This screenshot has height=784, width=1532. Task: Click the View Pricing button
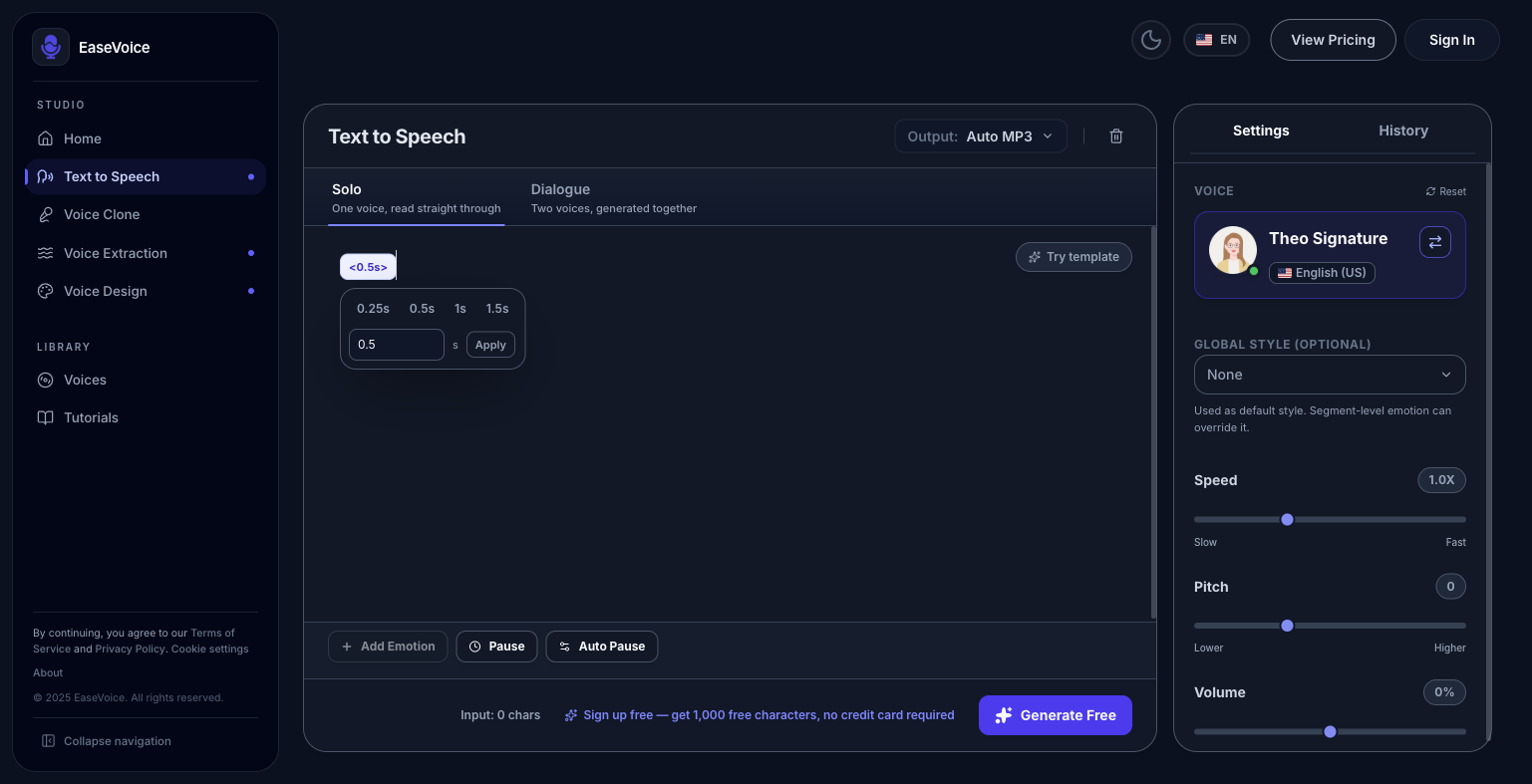click(1333, 40)
